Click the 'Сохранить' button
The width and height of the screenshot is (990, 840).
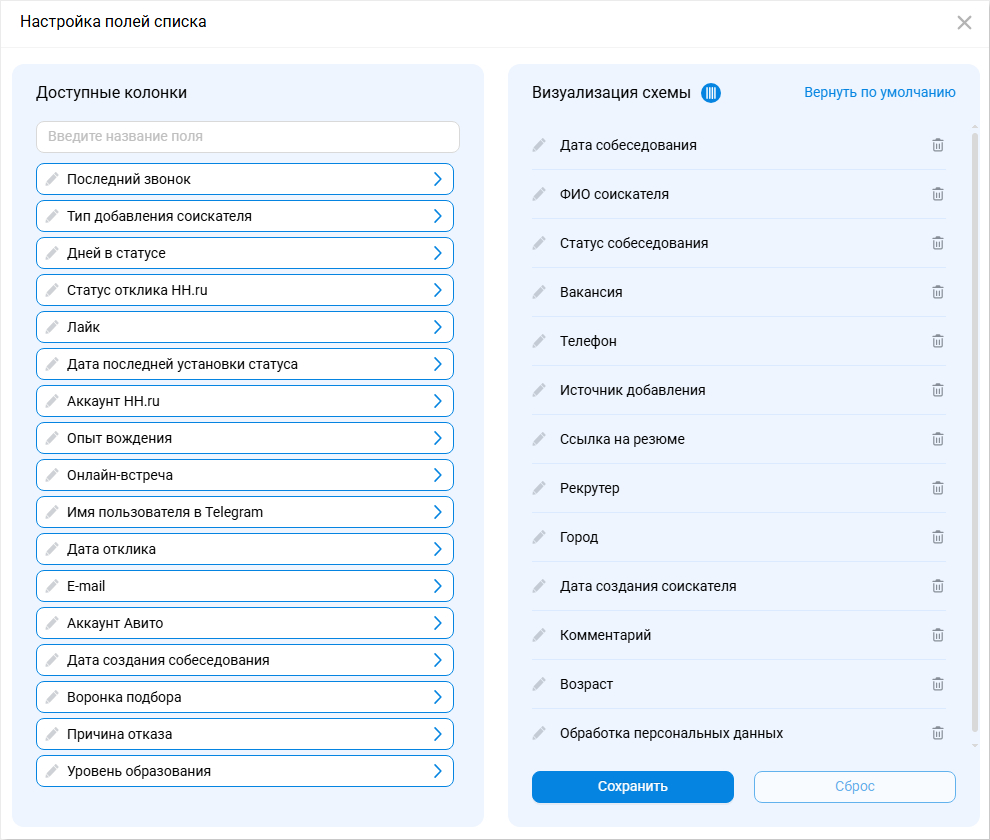tap(632, 787)
